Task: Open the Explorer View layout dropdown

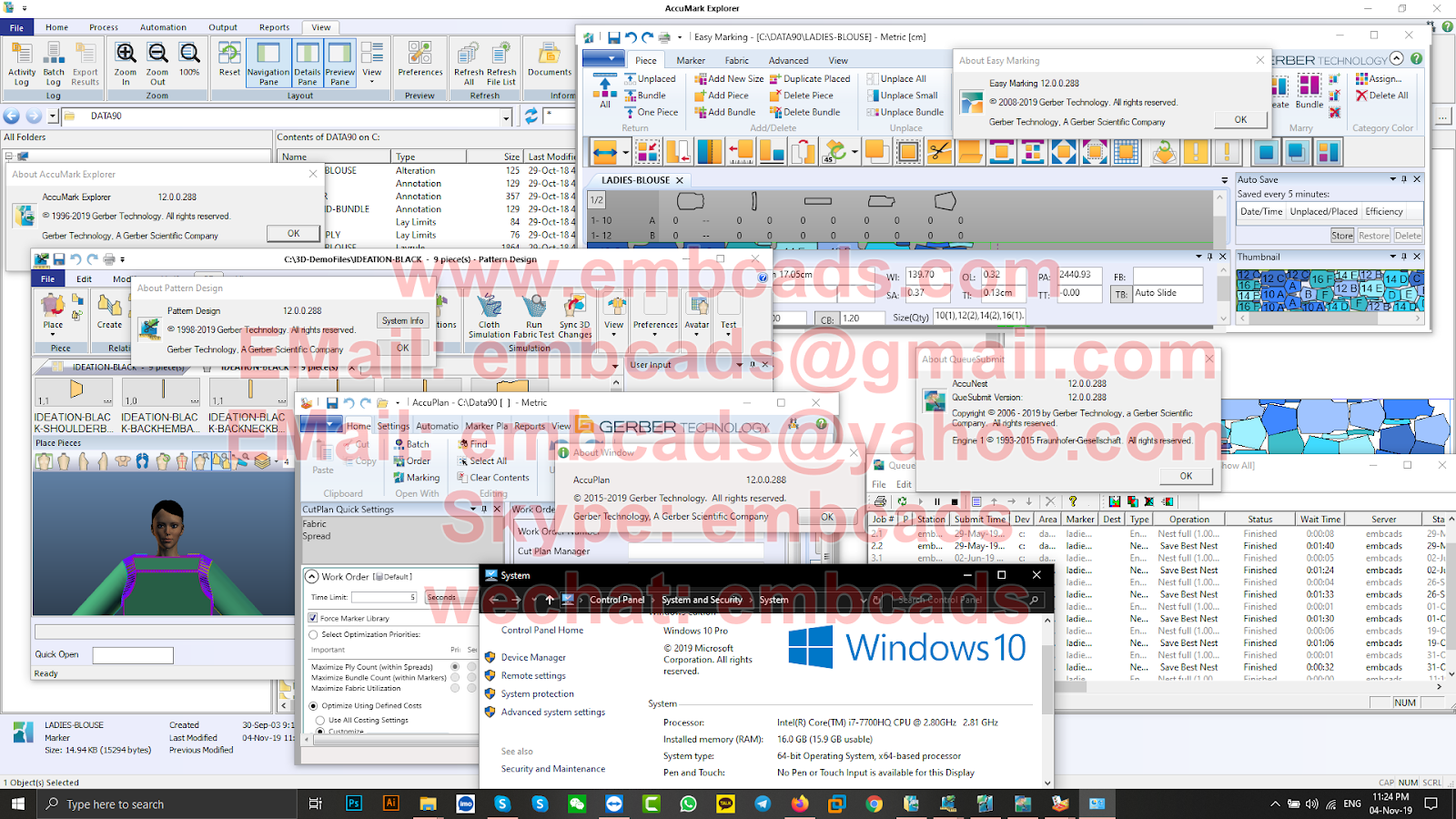Action: (x=372, y=64)
